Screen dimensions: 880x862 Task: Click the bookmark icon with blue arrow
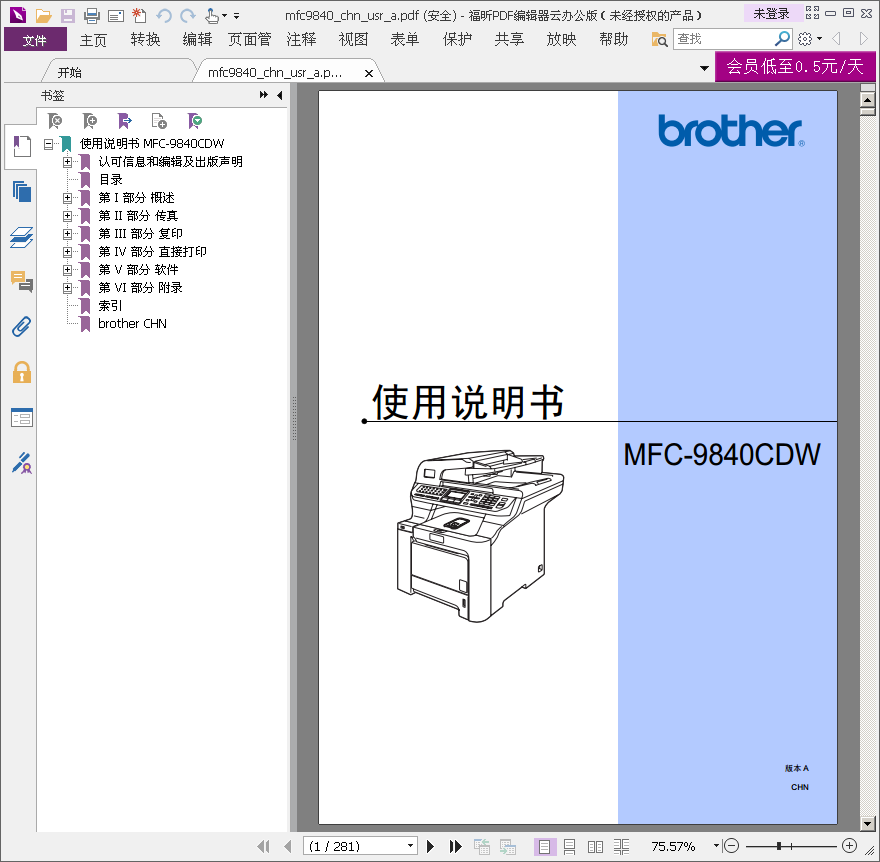tap(124, 121)
